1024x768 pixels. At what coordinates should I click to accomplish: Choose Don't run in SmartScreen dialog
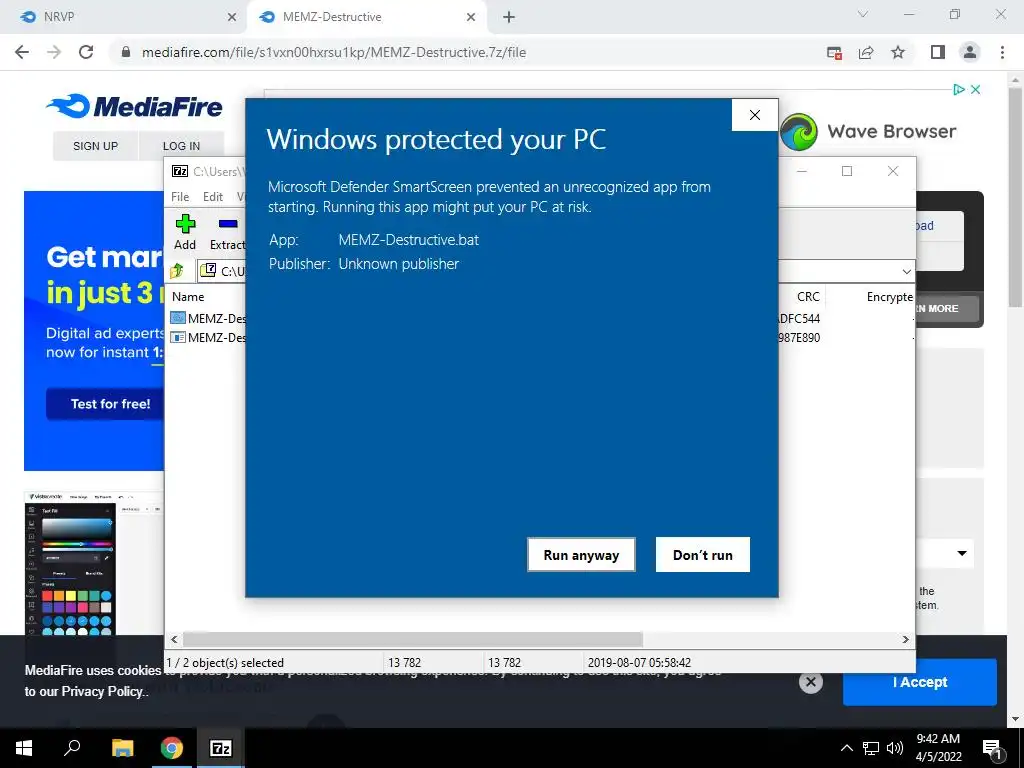(703, 554)
